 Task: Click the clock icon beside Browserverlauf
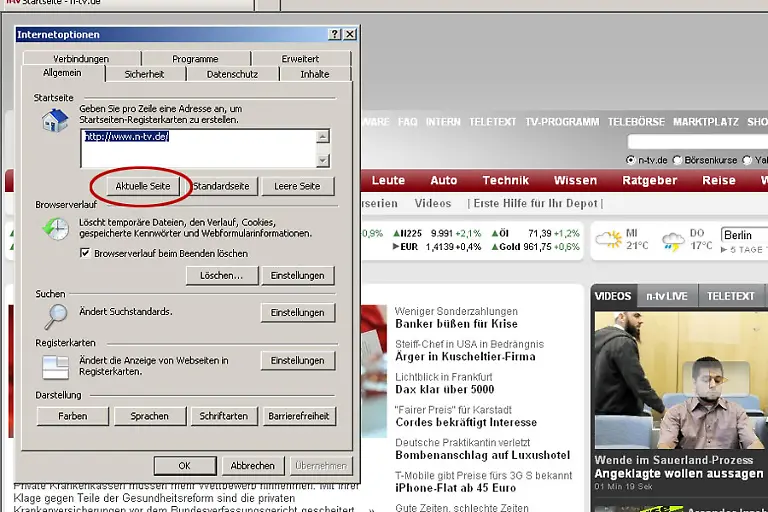point(54,229)
